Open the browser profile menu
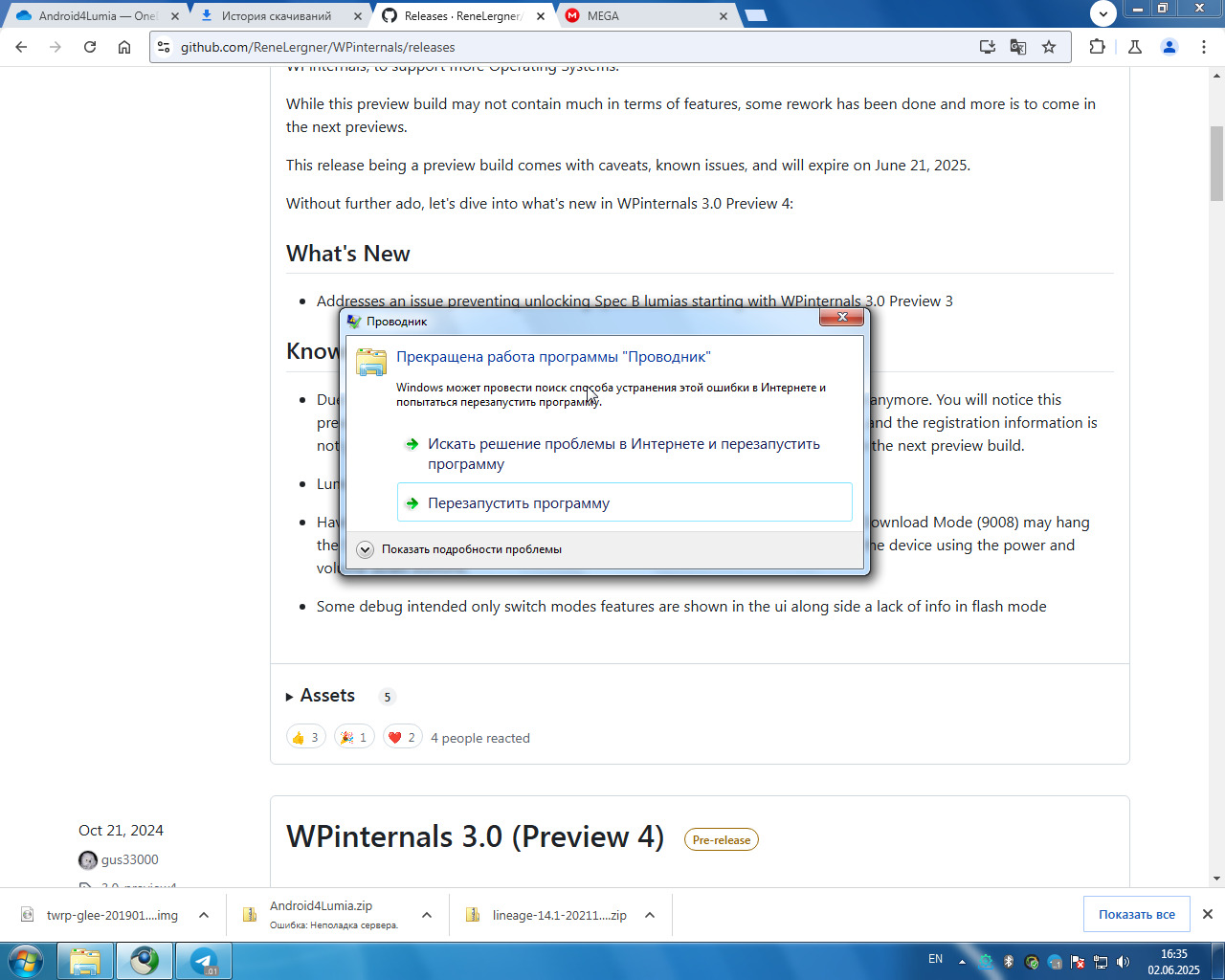The width and height of the screenshot is (1225, 980). [1169, 47]
